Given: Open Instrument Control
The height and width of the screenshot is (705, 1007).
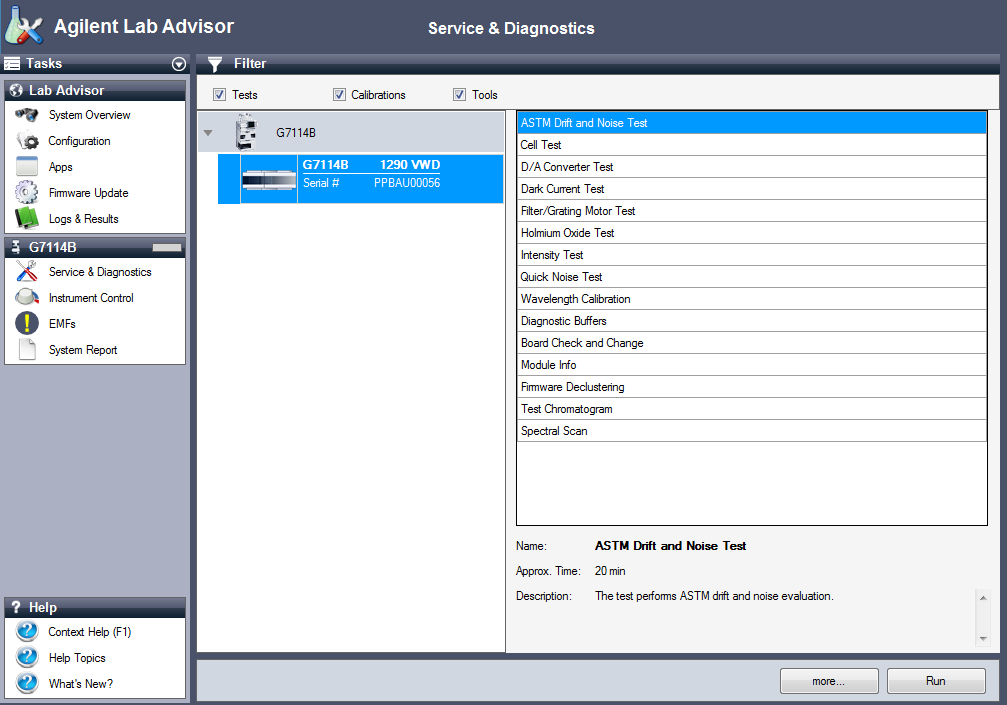Looking at the screenshot, I should (x=91, y=297).
